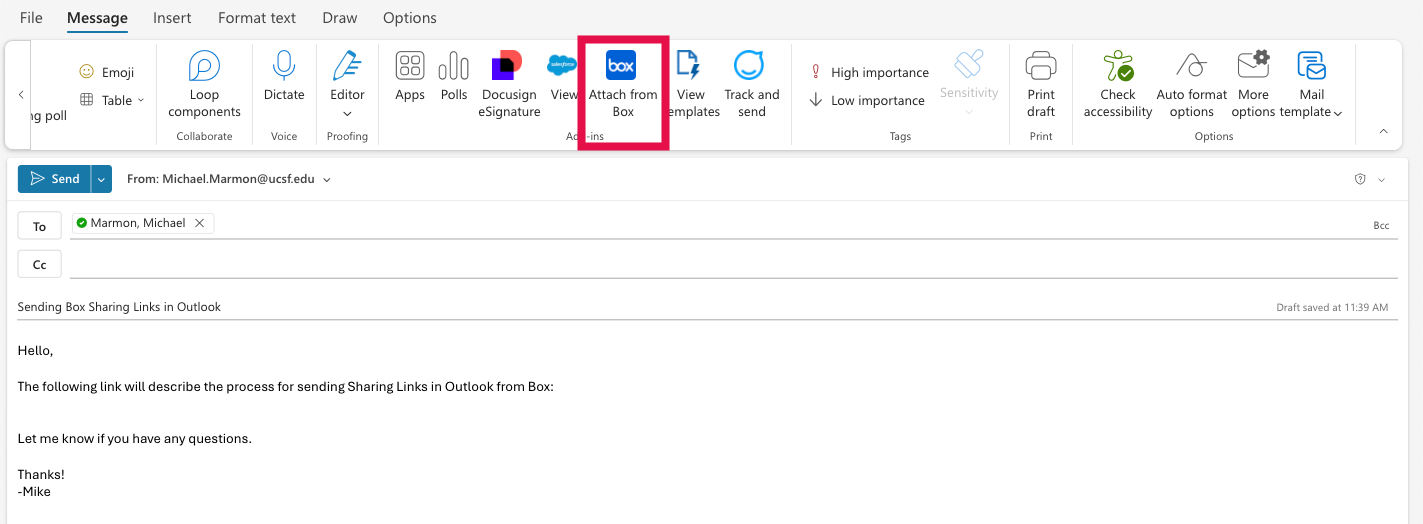The image size is (1423, 524).
Task: Open the Salesforce View add-in
Action: point(563,77)
